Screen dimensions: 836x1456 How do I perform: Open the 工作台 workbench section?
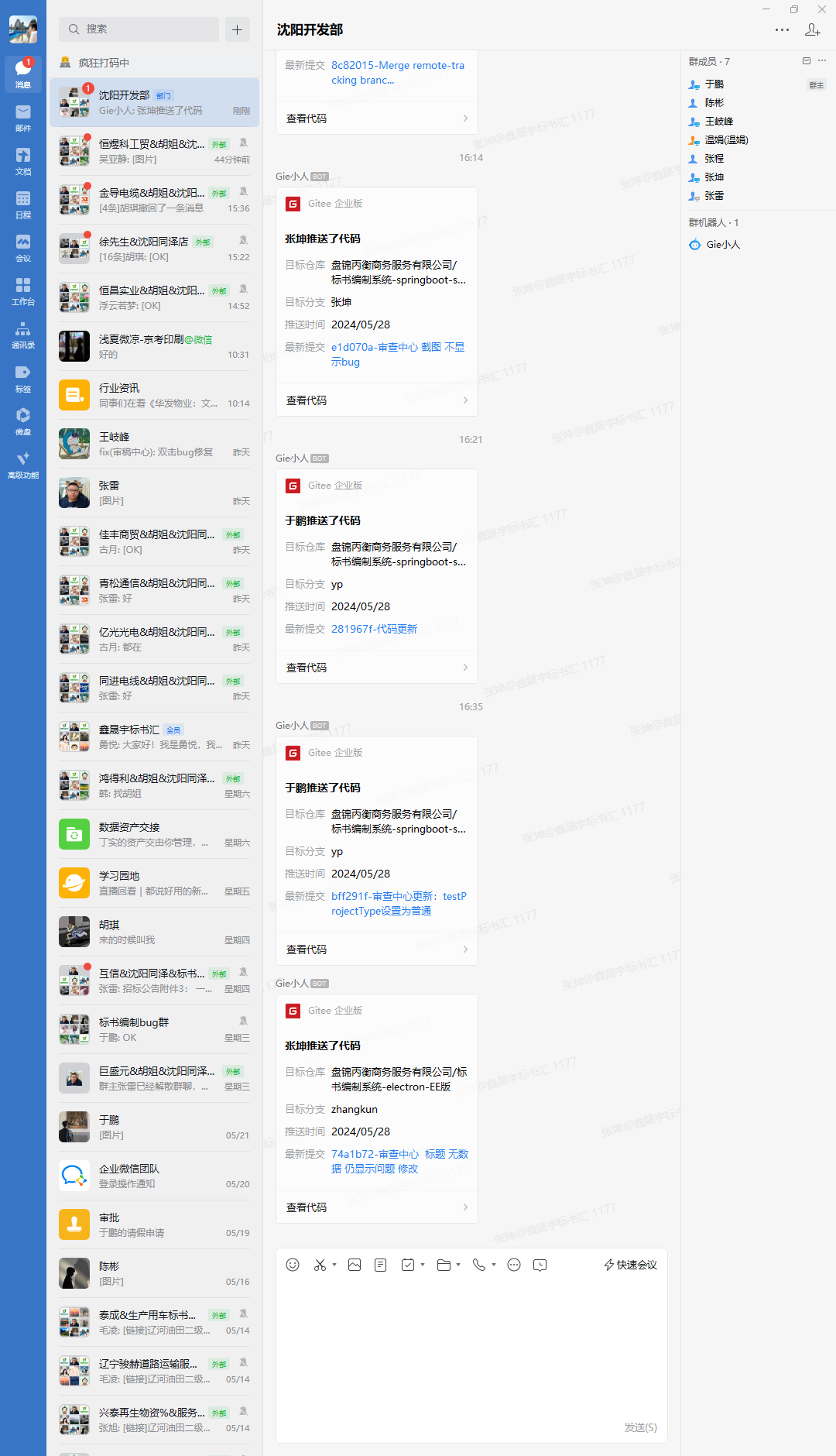click(23, 292)
